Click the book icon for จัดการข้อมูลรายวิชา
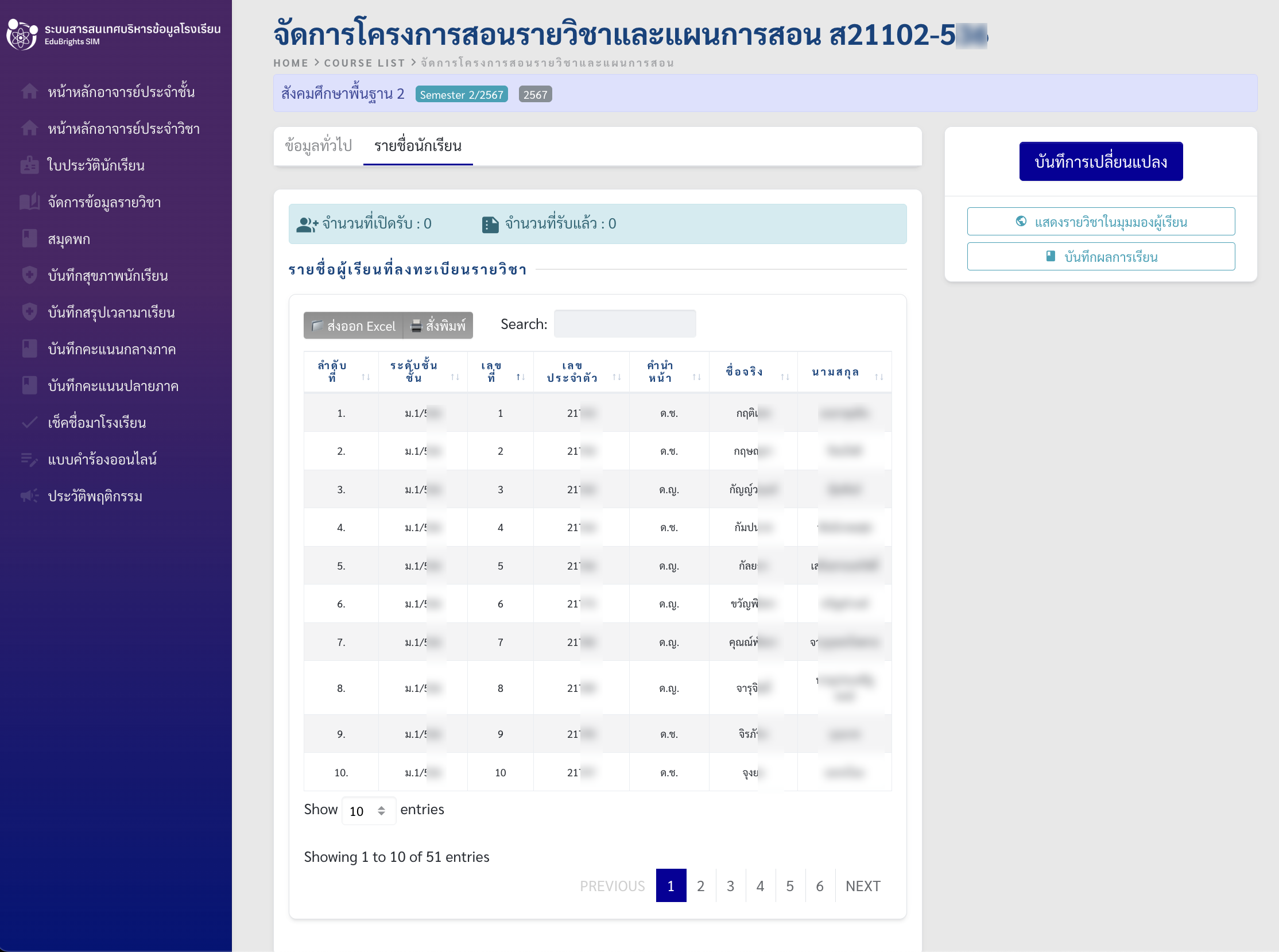This screenshot has height=952, width=1279. coord(29,202)
